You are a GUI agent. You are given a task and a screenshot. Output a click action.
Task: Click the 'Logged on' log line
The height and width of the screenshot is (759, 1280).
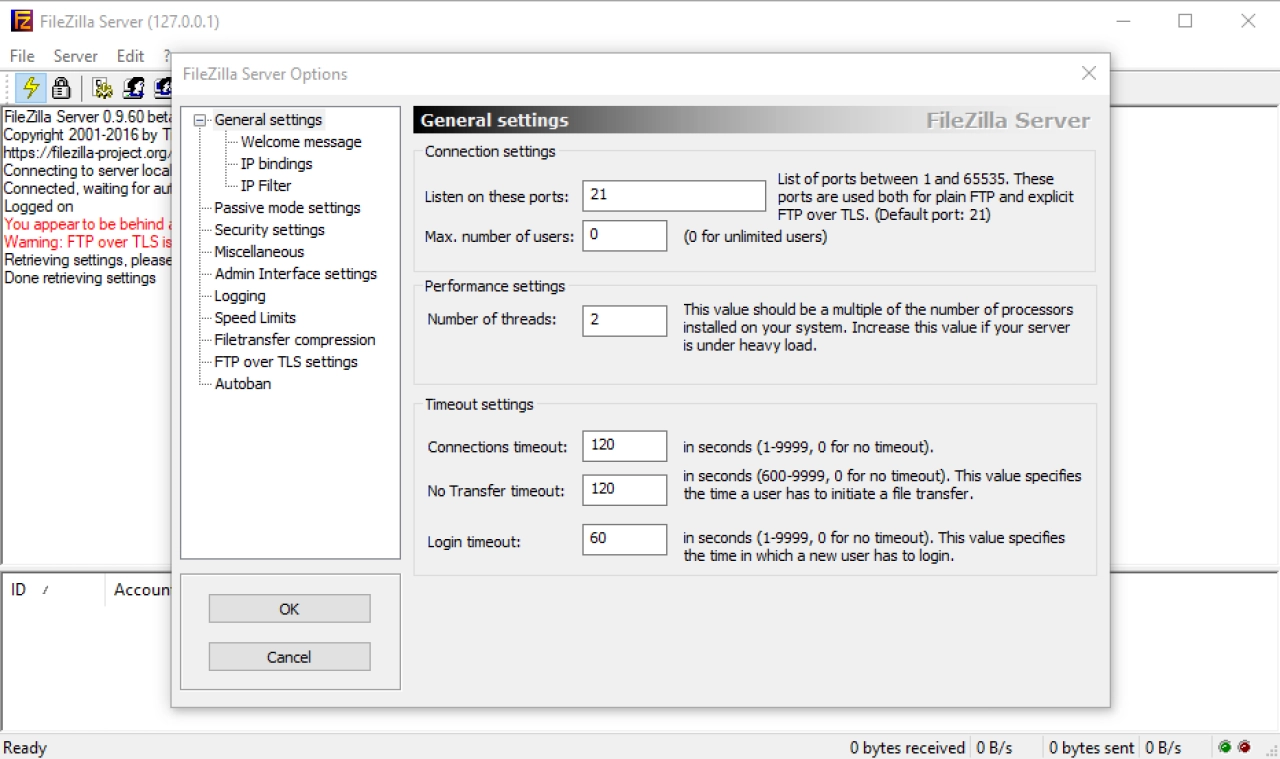(38, 207)
